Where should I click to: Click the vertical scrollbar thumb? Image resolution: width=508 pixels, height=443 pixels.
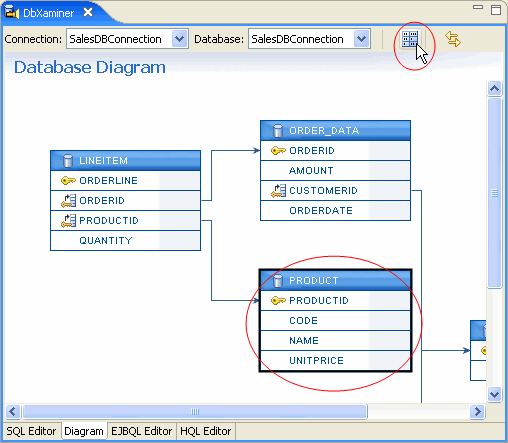click(x=494, y=193)
